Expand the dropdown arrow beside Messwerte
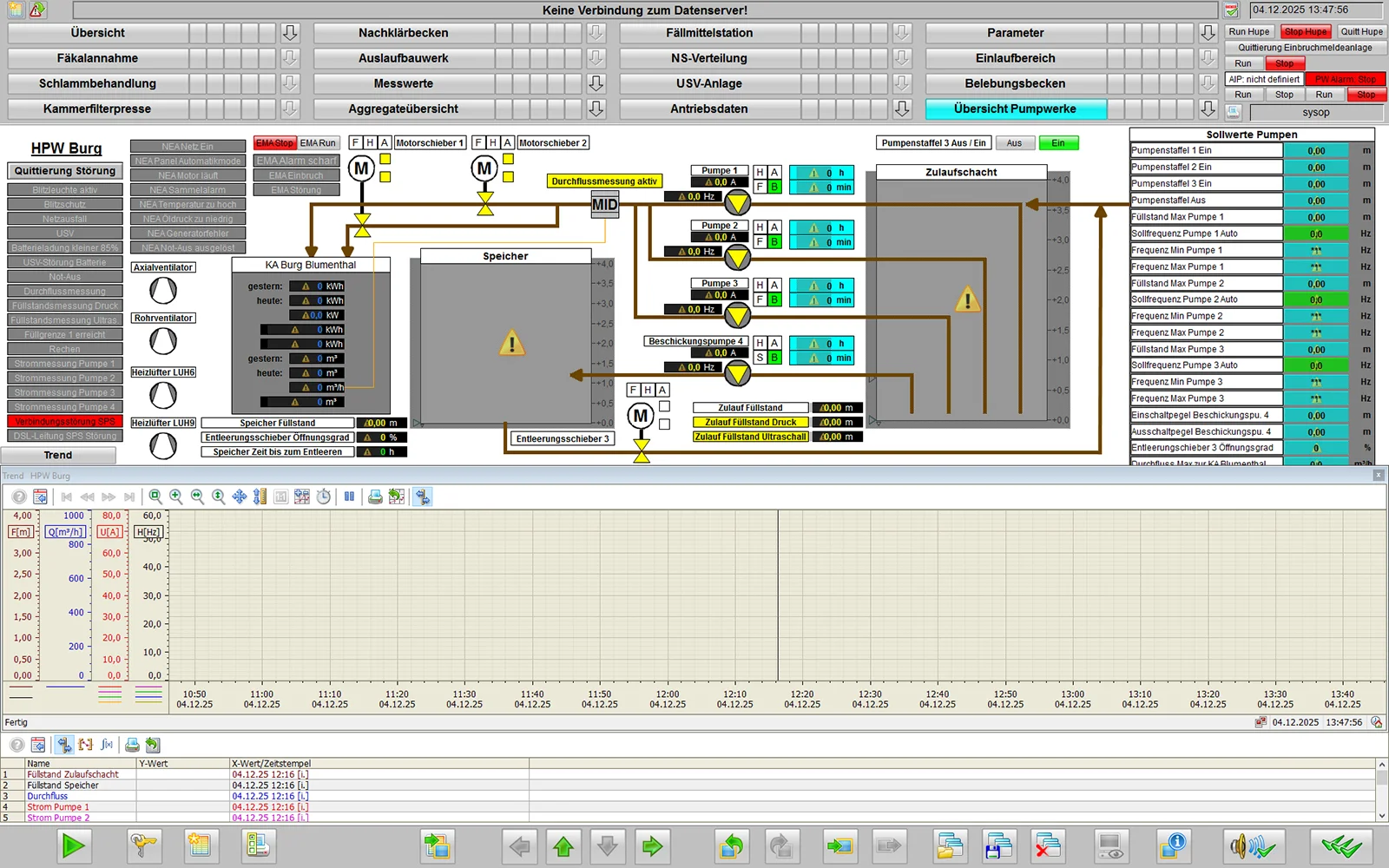The image size is (1389, 868). pyautogui.click(x=596, y=83)
